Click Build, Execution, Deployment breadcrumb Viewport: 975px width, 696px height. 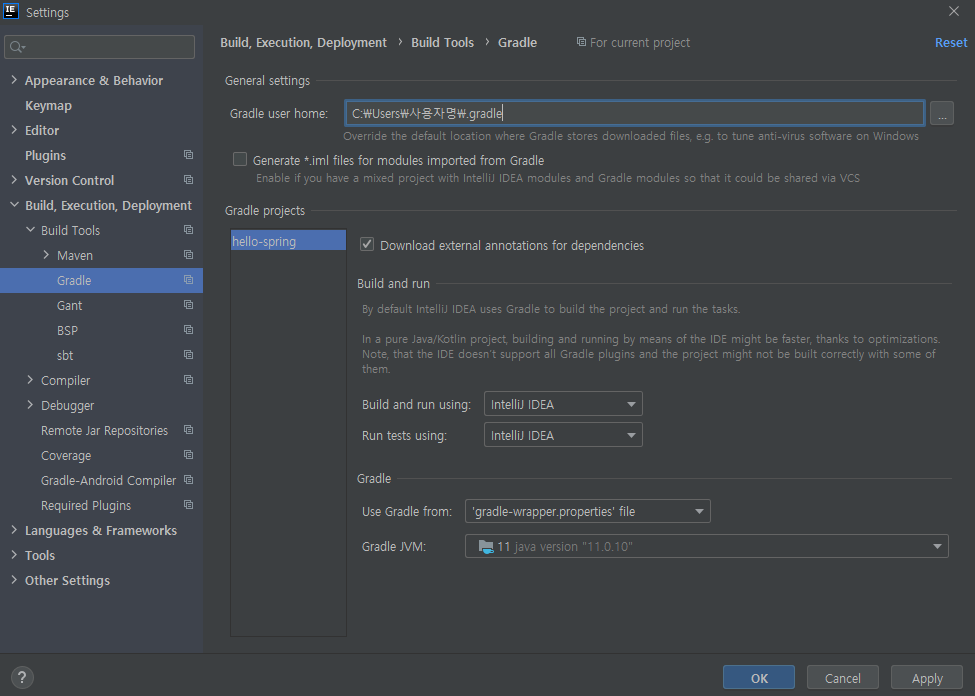tap(303, 42)
